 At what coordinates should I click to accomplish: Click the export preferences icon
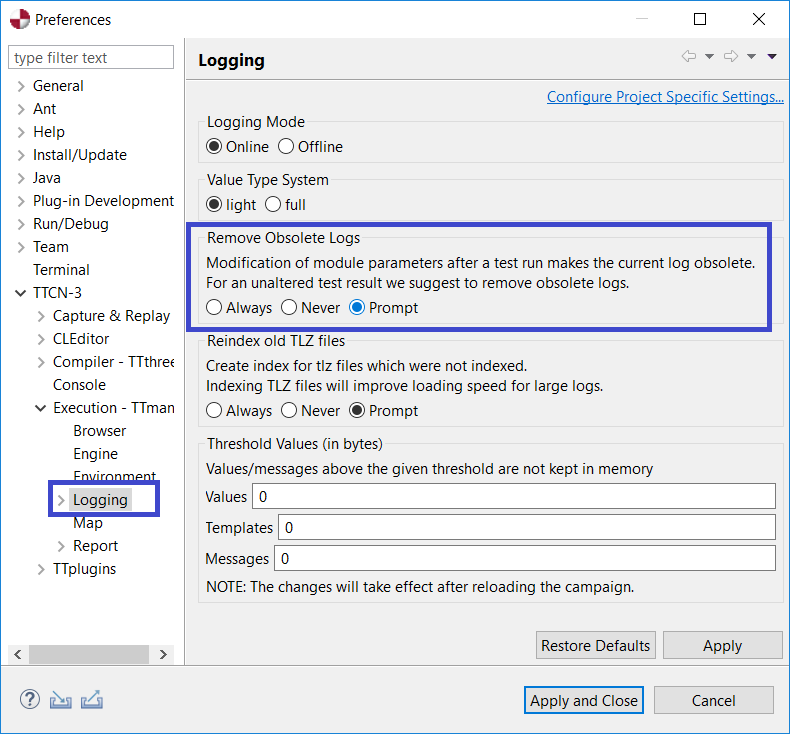(x=92, y=700)
